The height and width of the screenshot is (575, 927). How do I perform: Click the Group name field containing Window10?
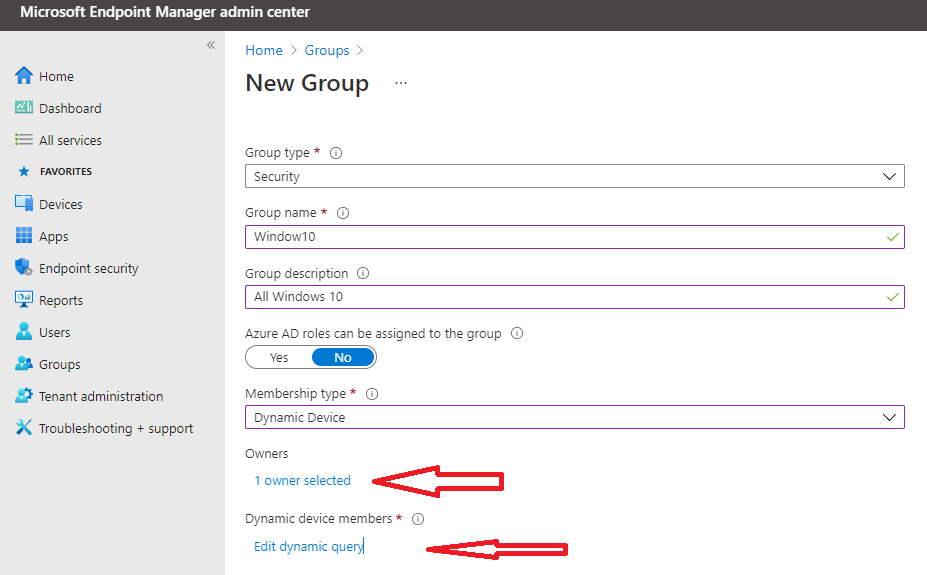tap(575, 237)
